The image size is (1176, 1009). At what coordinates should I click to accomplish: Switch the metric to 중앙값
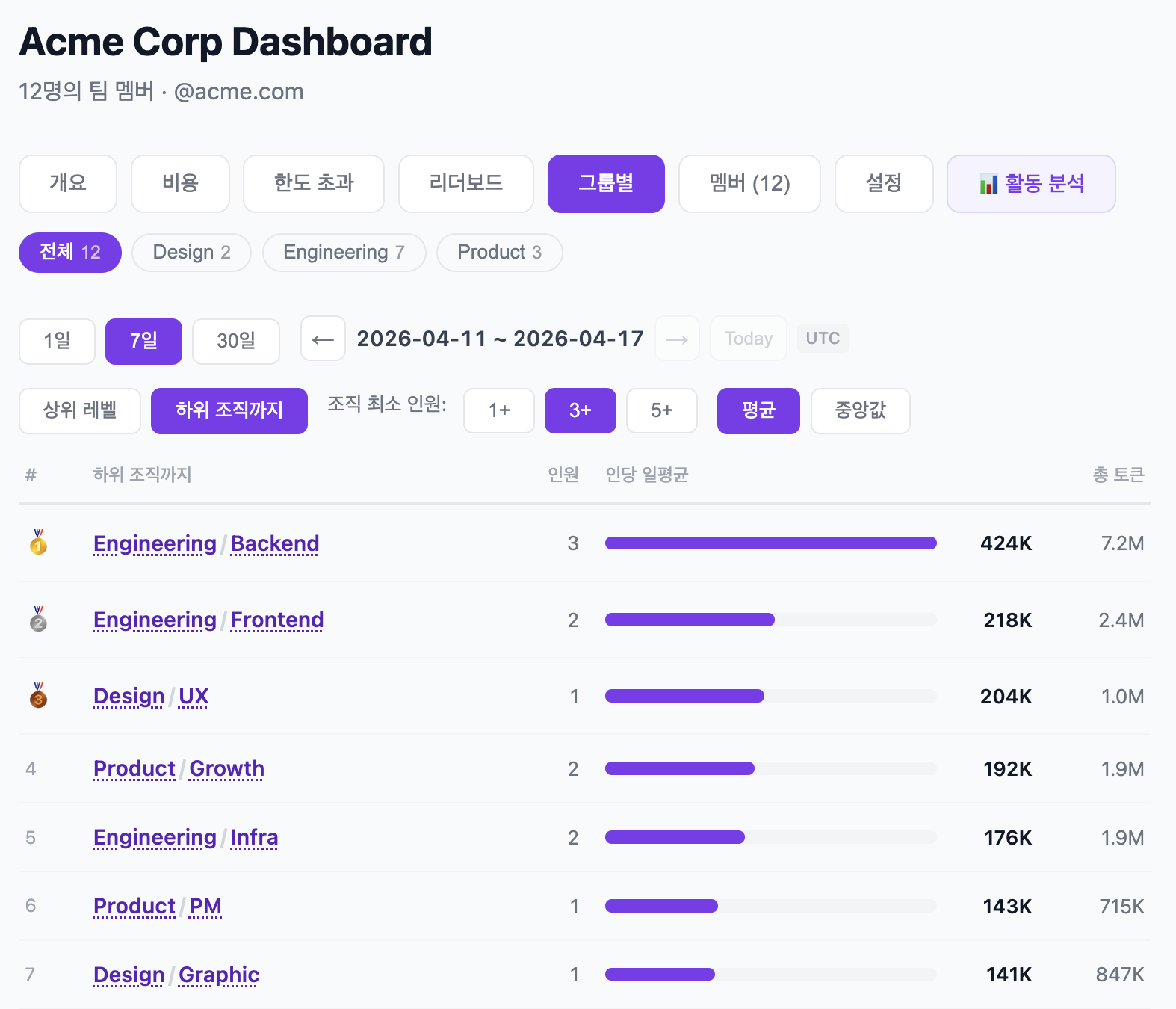click(860, 410)
